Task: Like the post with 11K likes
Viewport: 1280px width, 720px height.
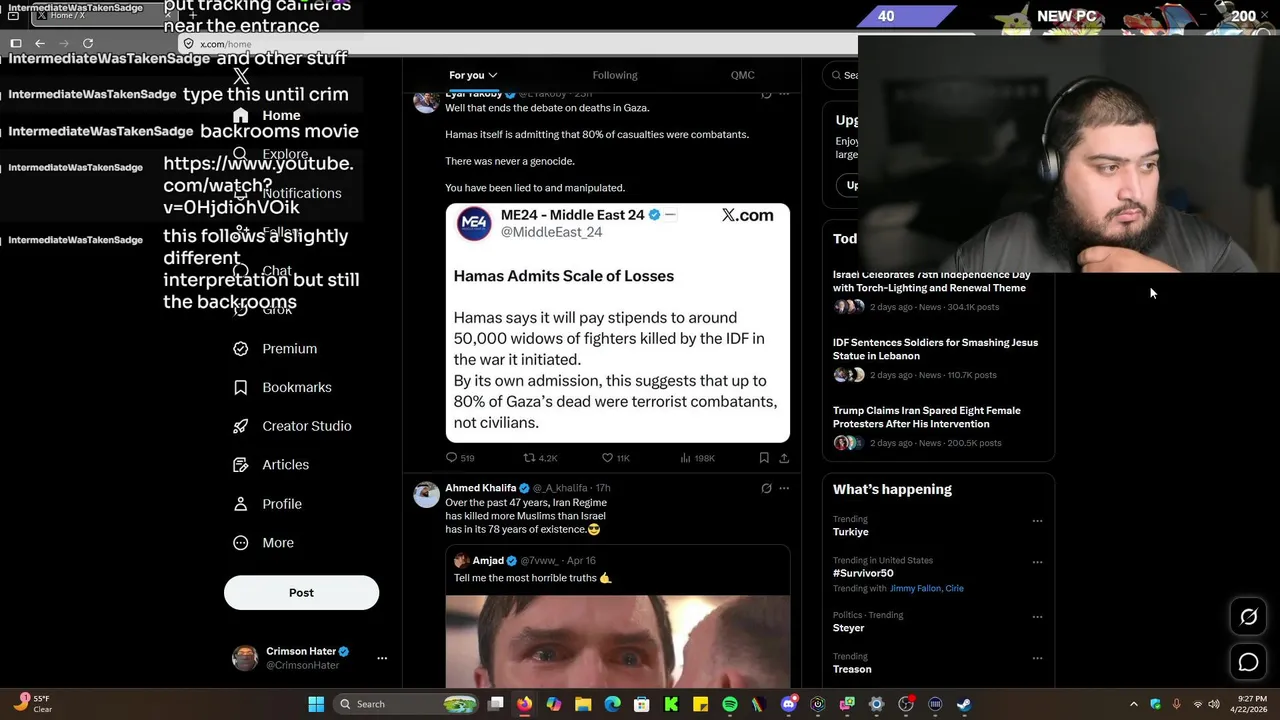Action: [x=615, y=458]
